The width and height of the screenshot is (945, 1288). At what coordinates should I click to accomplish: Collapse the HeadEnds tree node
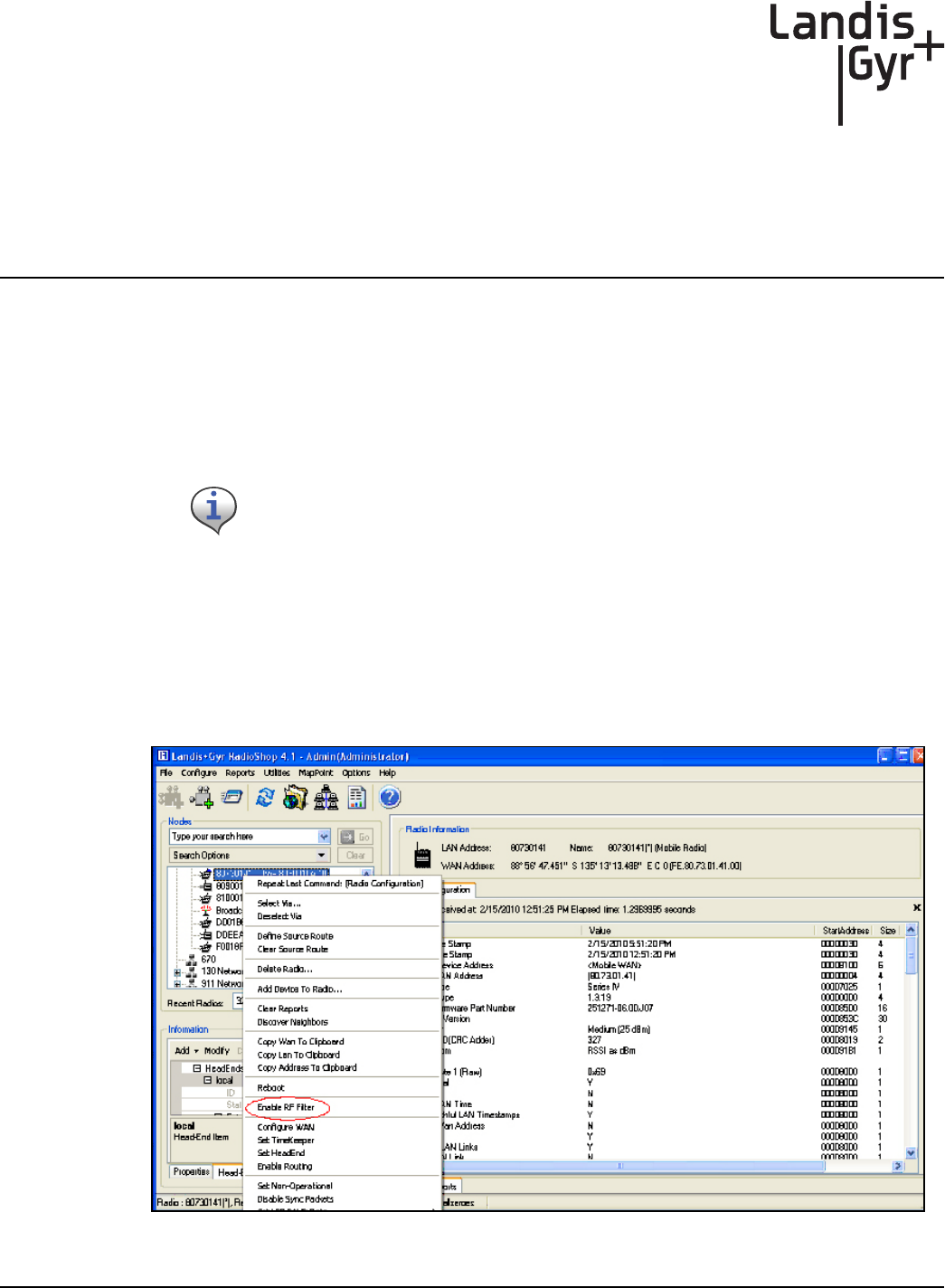(x=197, y=1068)
